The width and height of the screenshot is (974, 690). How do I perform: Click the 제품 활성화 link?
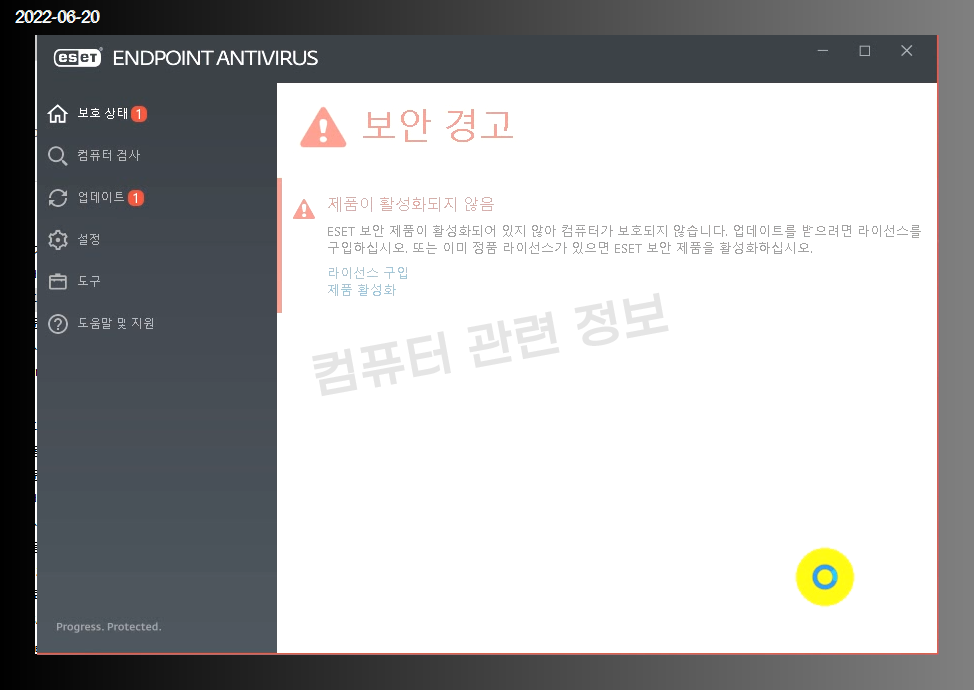362,290
